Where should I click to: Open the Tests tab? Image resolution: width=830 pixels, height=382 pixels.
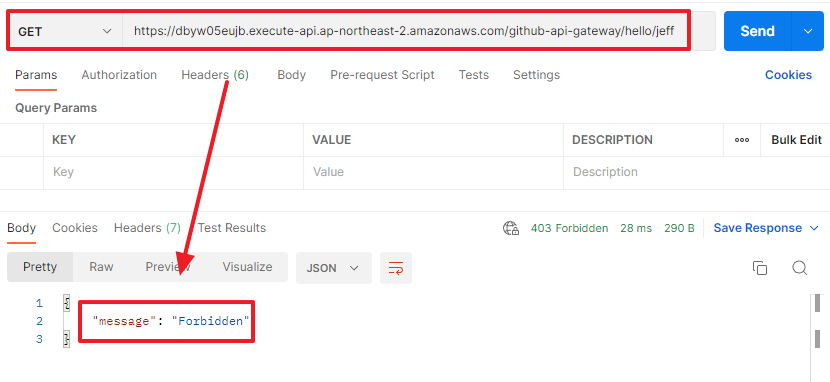point(474,75)
